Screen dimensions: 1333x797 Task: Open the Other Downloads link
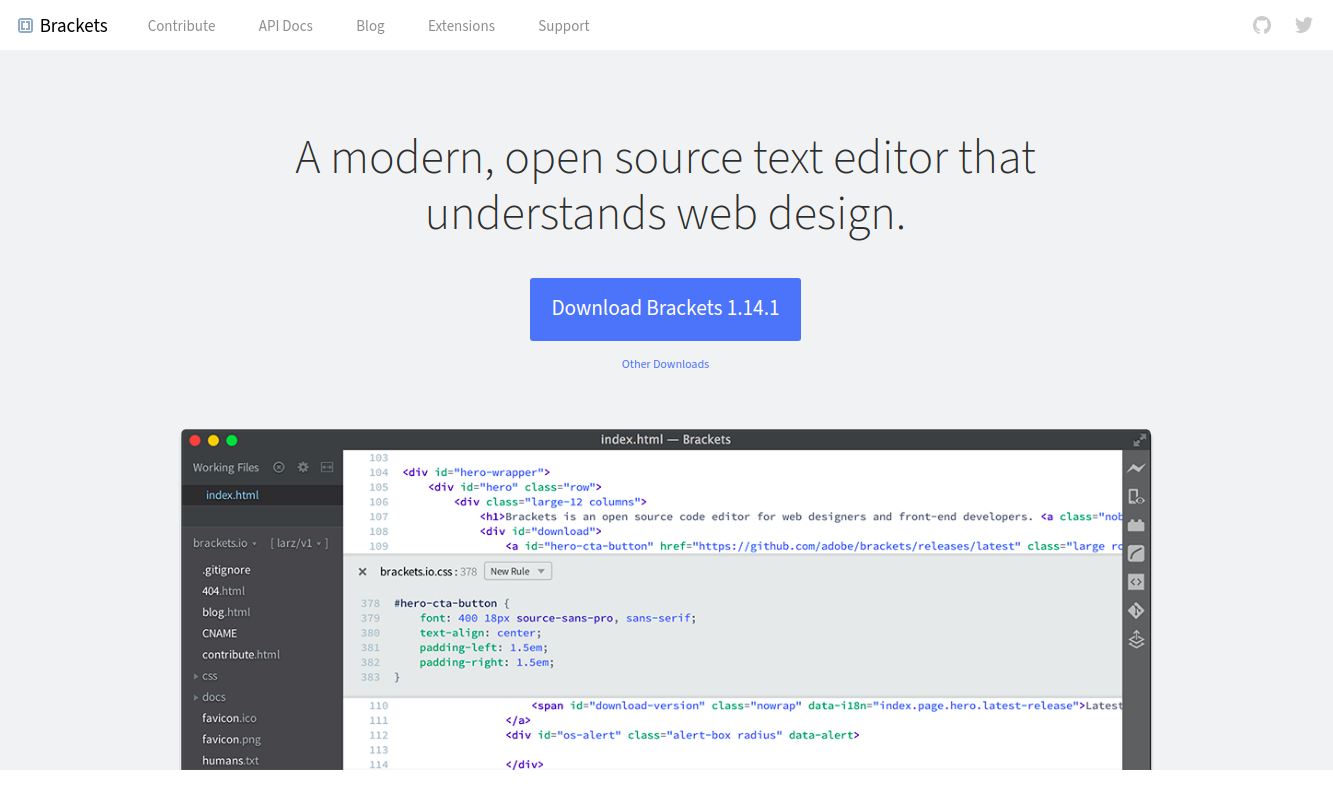665,363
